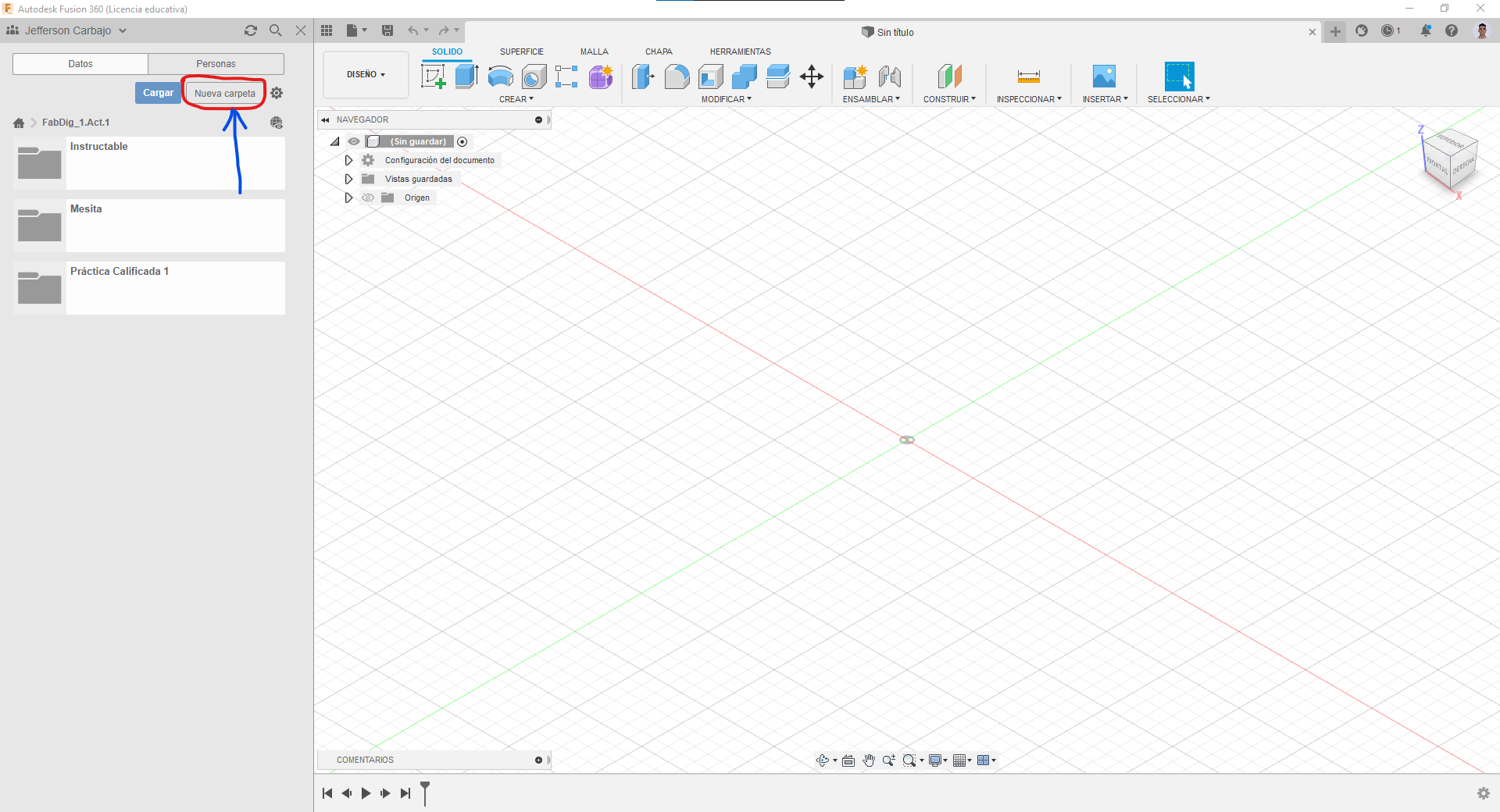Expand Configuración del documento node
Viewport: 1500px width, 812px height.
[x=348, y=160]
